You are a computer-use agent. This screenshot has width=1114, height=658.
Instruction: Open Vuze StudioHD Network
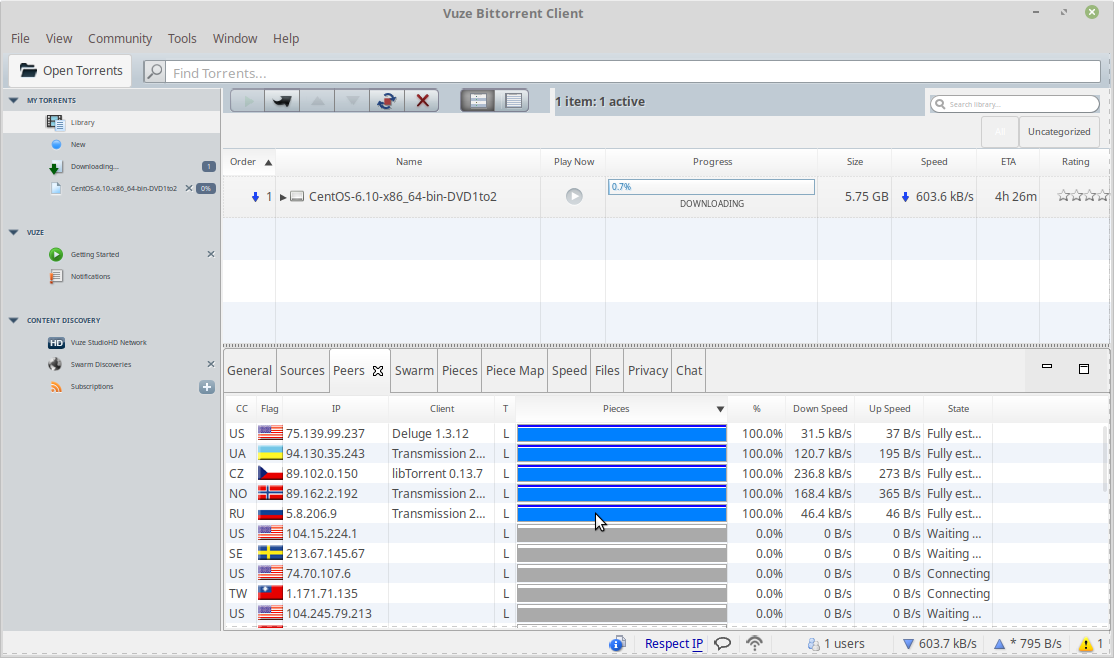click(112, 343)
